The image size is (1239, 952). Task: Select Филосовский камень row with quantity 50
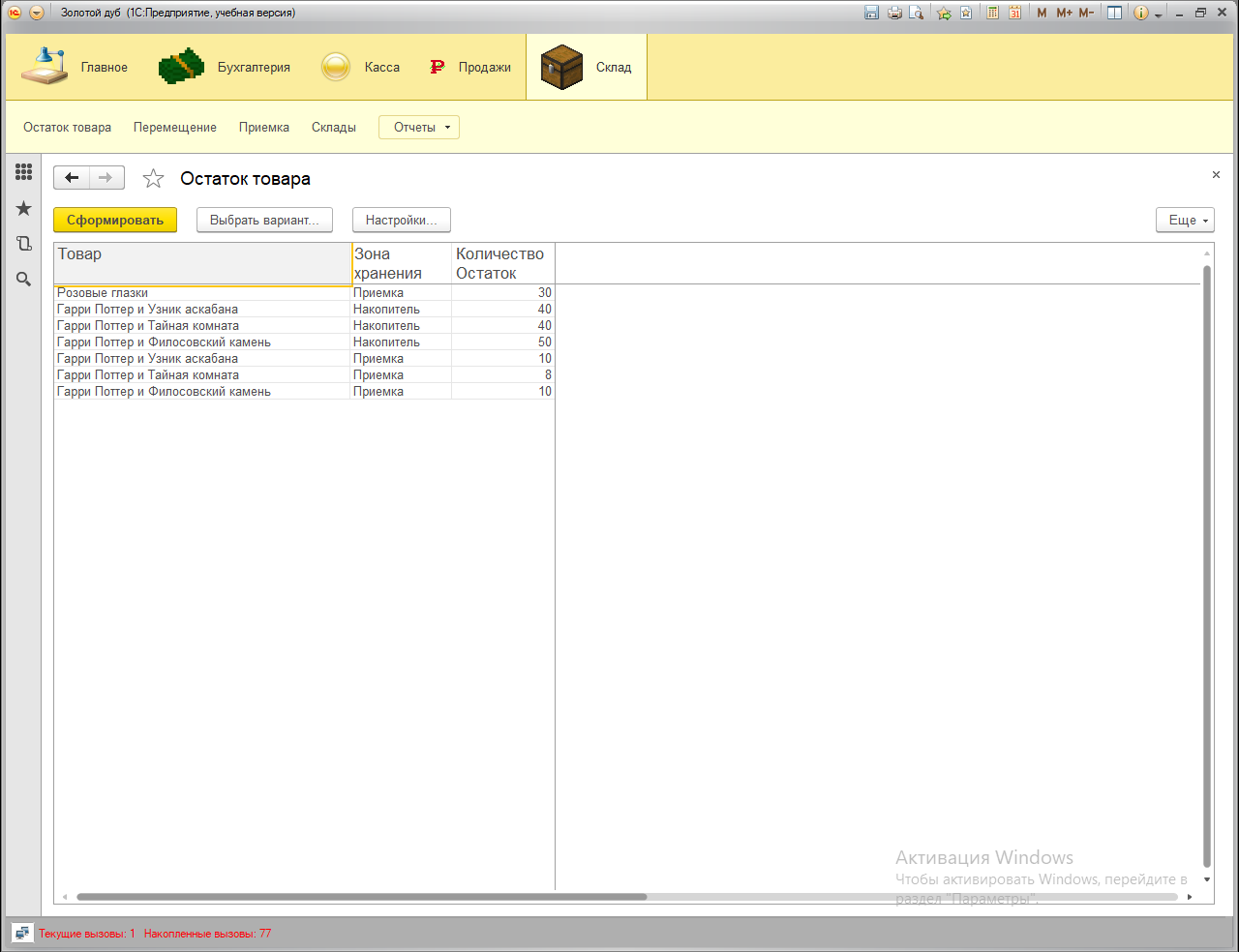[x=304, y=342]
